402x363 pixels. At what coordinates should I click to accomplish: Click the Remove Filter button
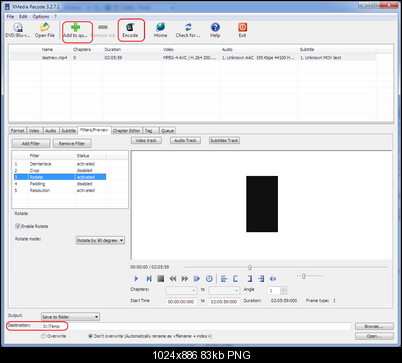point(72,144)
